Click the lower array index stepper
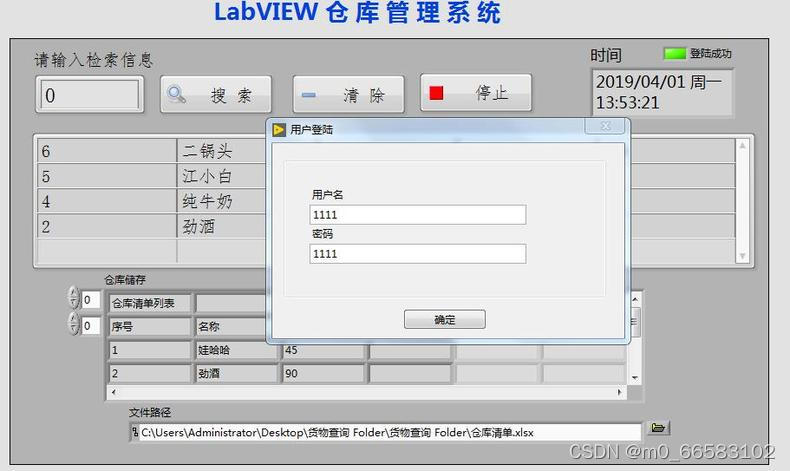This screenshot has height=471, width=790. 74,324
